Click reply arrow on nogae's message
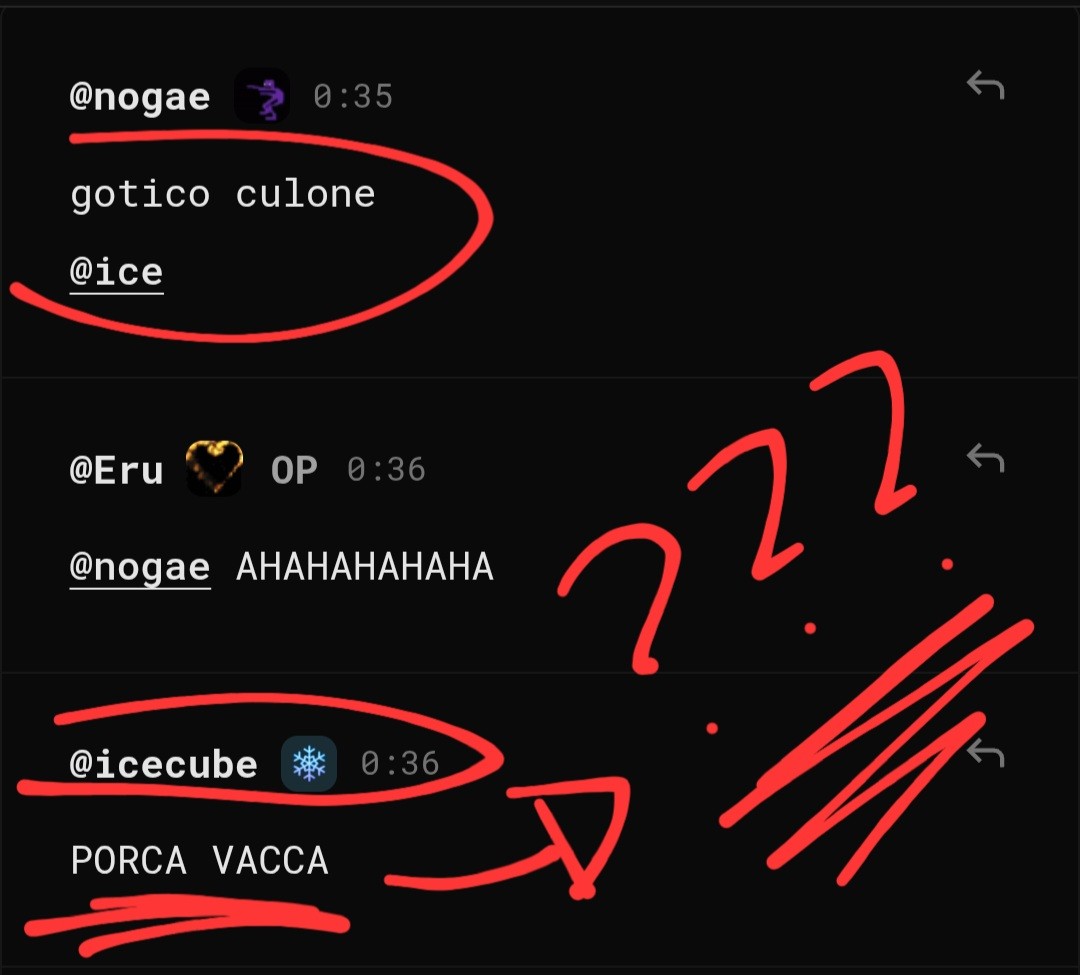This screenshot has width=1080, height=975. tap(986, 85)
